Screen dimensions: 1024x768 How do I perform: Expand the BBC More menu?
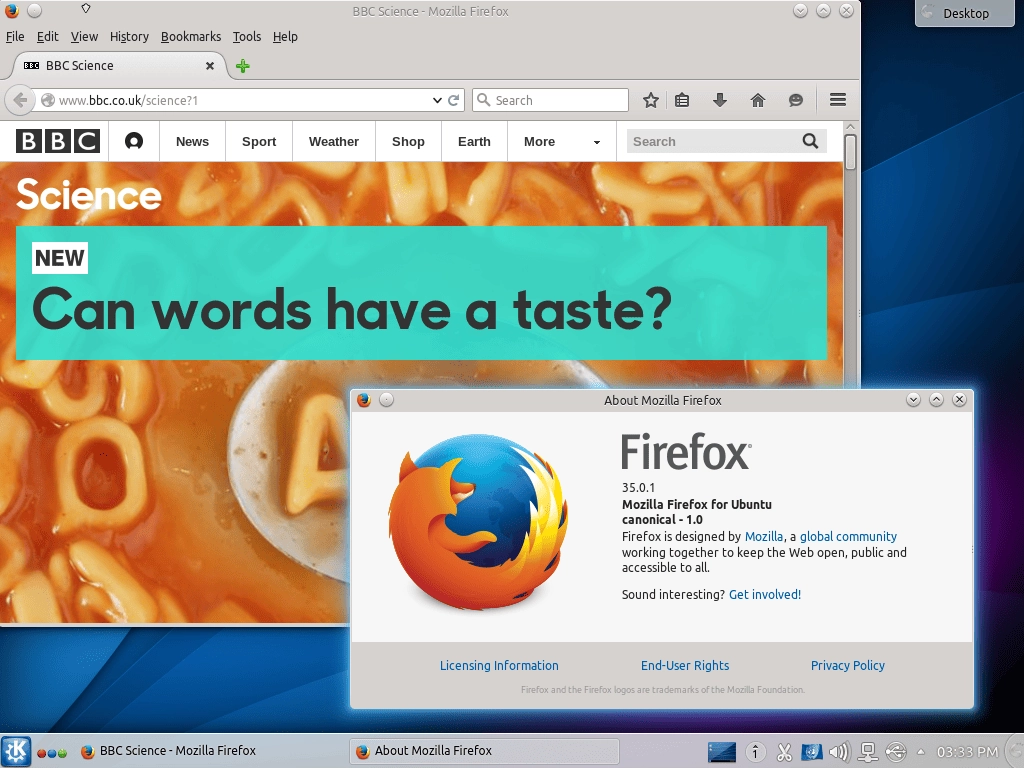[562, 141]
